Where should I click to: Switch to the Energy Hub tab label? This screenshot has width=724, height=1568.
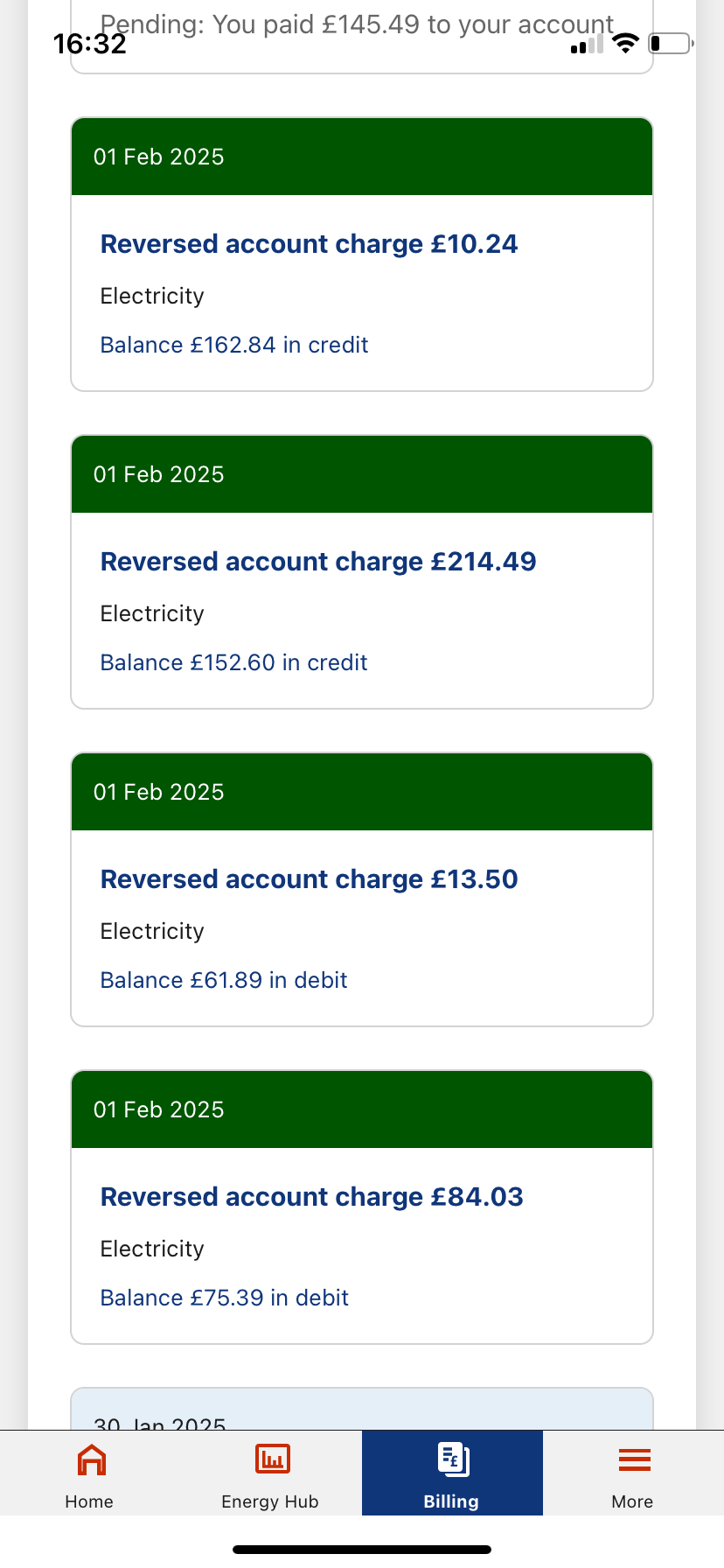(270, 1501)
